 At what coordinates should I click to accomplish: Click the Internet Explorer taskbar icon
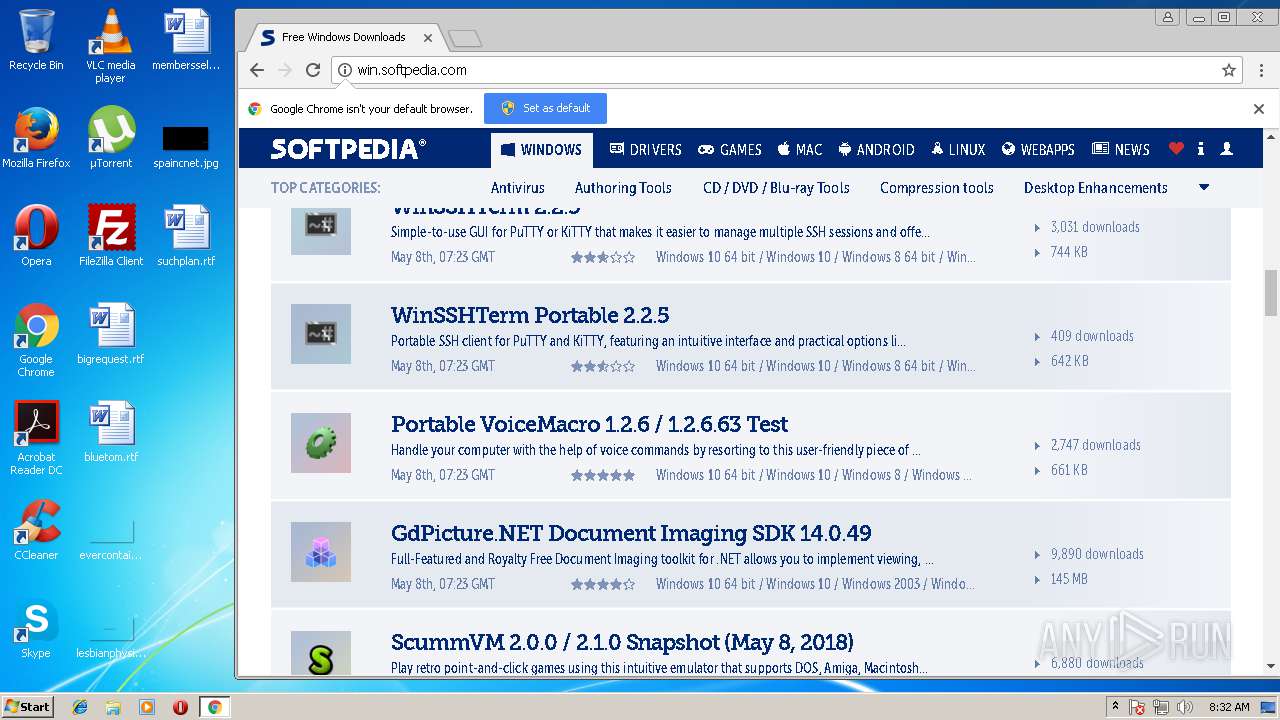point(80,707)
